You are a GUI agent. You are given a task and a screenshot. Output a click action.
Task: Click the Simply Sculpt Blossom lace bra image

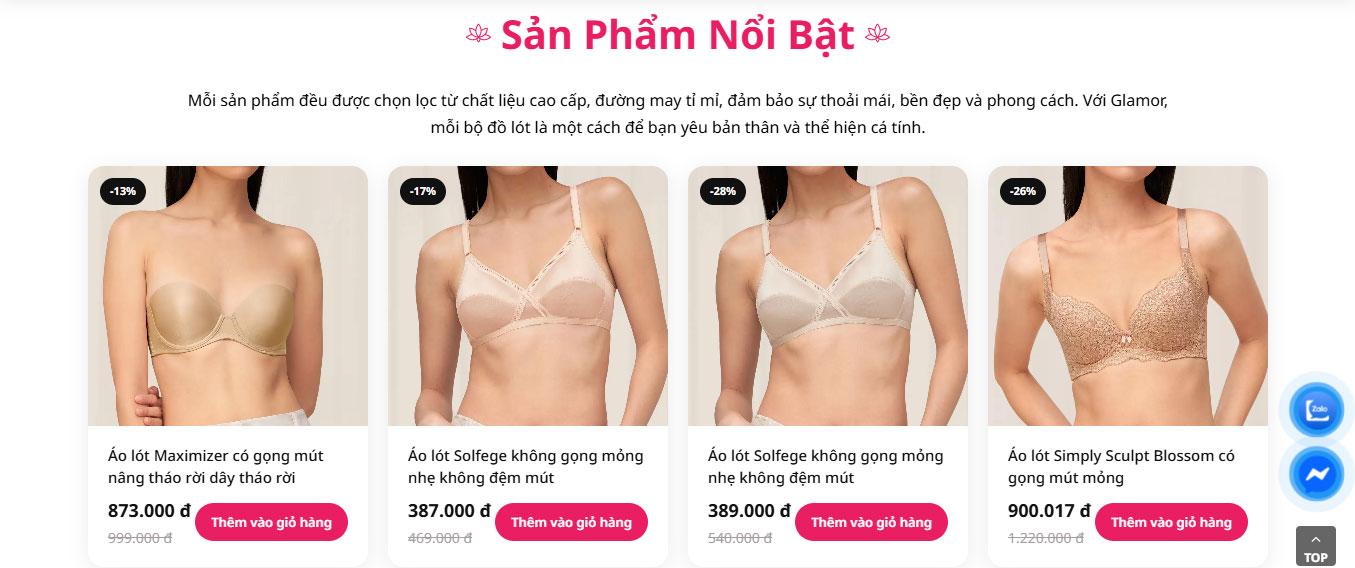tap(1128, 296)
